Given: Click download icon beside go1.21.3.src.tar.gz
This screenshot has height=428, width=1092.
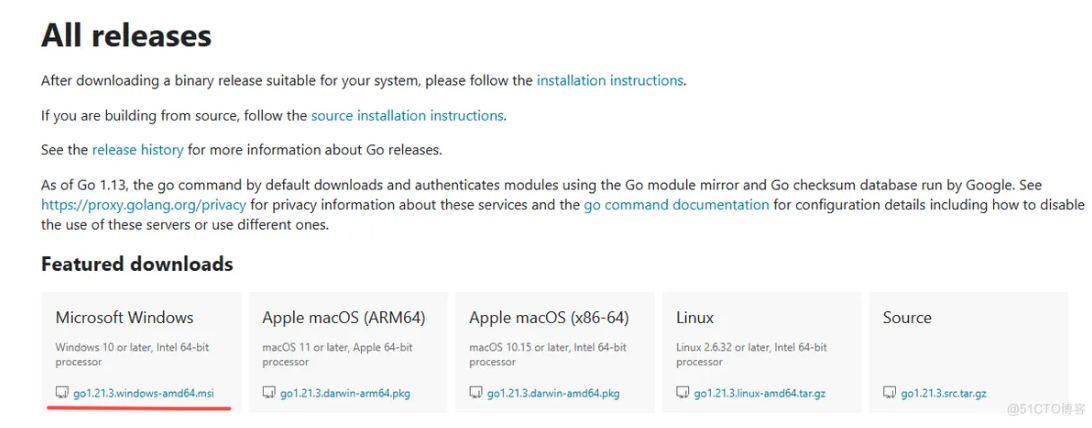Looking at the screenshot, I should pyautogui.click(x=890, y=393).
